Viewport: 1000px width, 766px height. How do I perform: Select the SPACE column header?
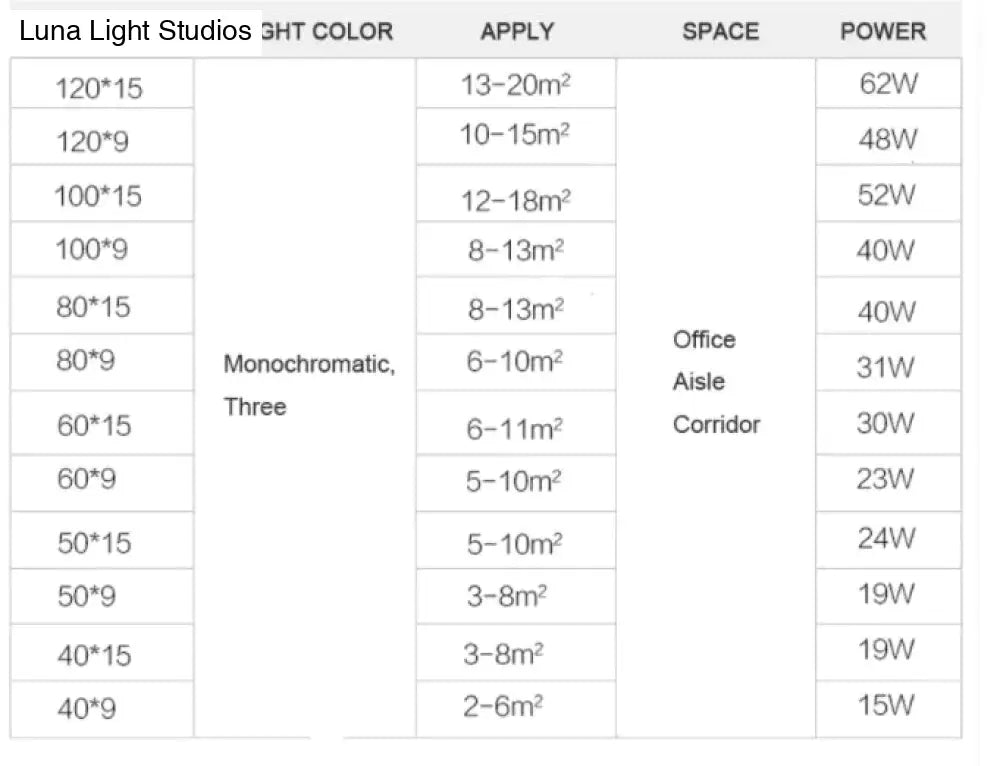coord(721,31)
